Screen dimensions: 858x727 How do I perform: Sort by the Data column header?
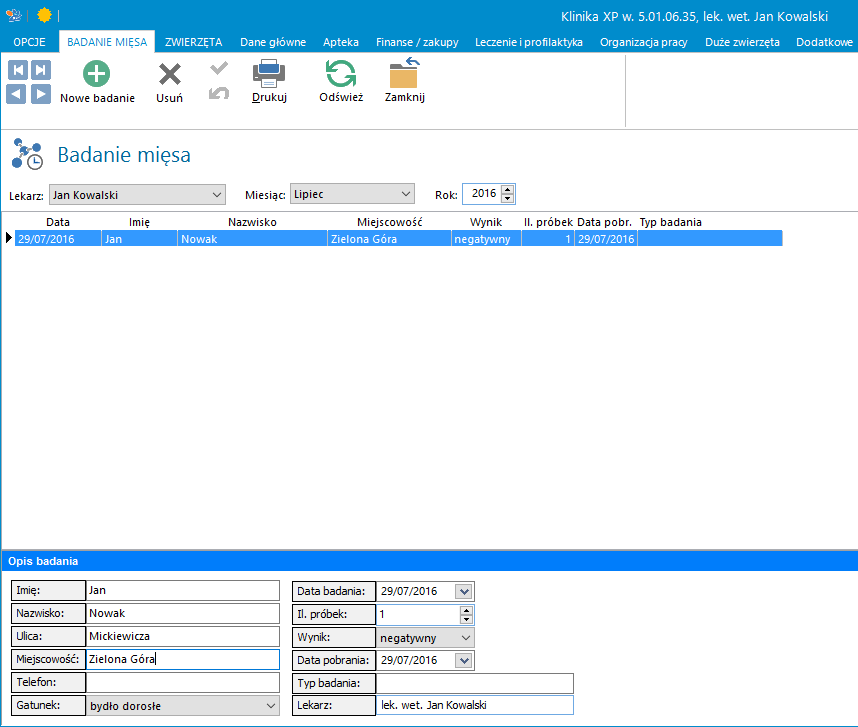57,222
